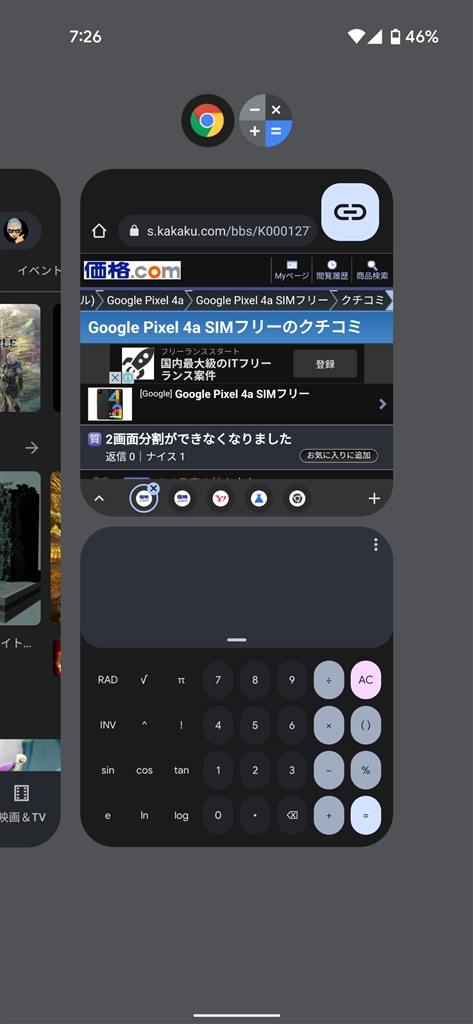Tap the e constant key
This screenshot has width=473, height=1024.
(108, 815)
